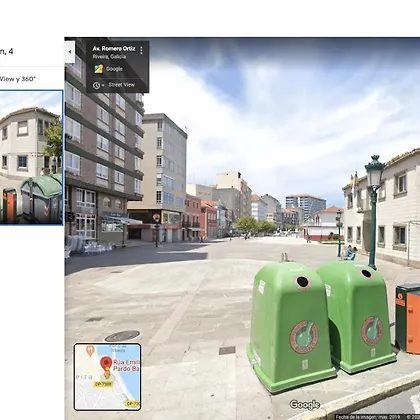
Task: Expand the historical imagery dropdown arrow
Action: pos(103,86)
